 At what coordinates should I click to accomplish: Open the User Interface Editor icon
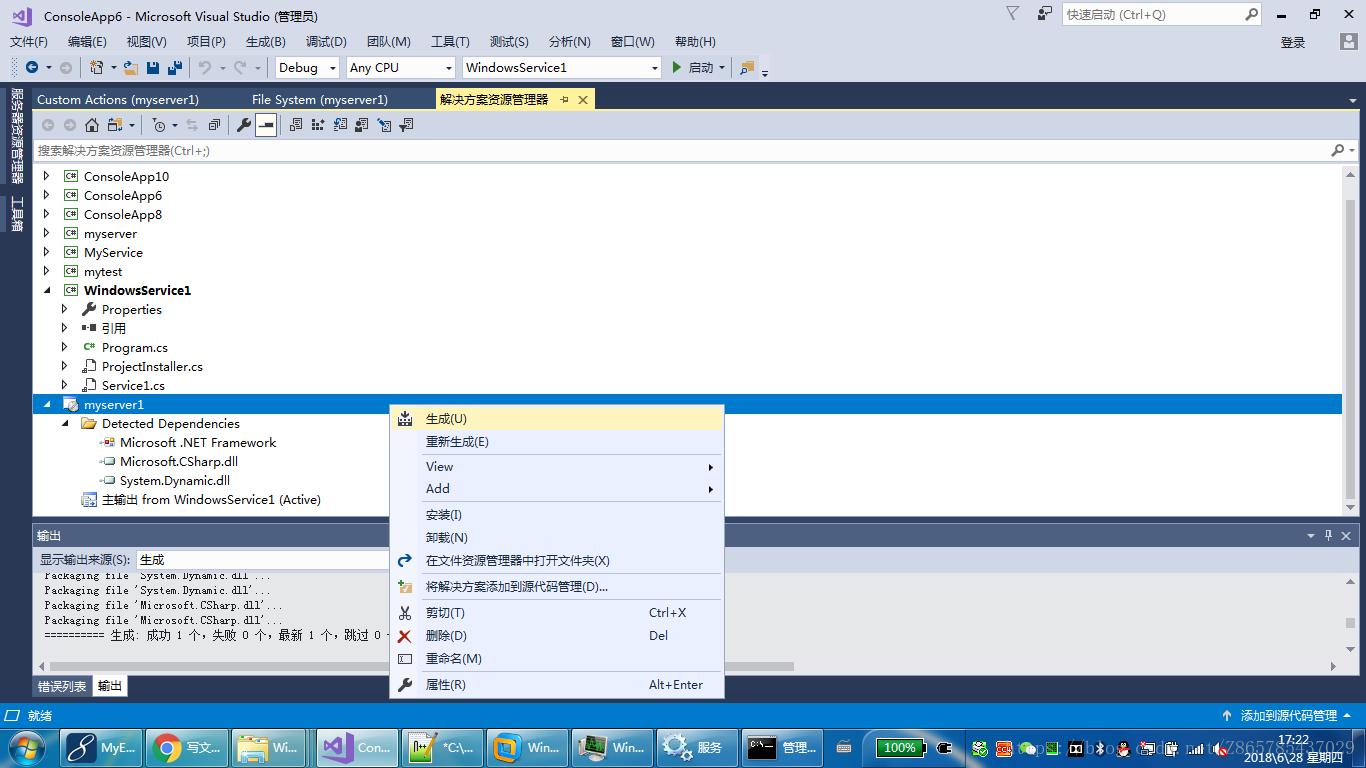[x=362, y=125]
